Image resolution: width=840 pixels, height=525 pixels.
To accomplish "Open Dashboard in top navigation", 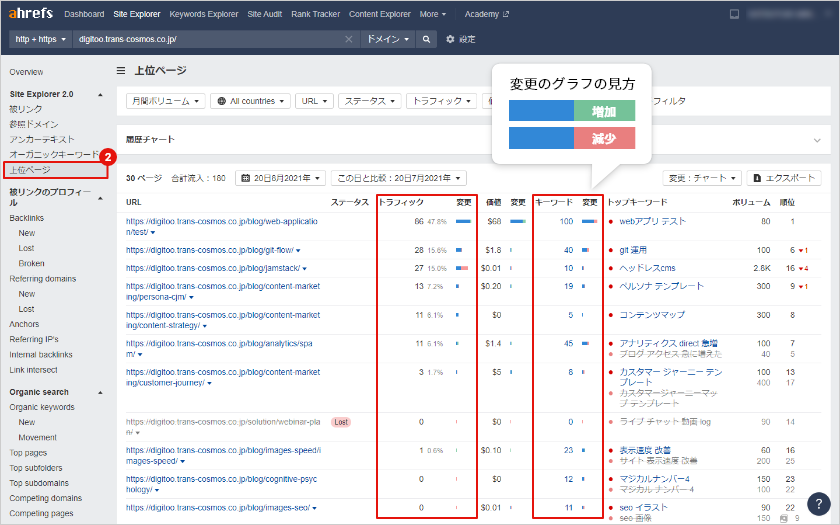I will tap(84, 14).
